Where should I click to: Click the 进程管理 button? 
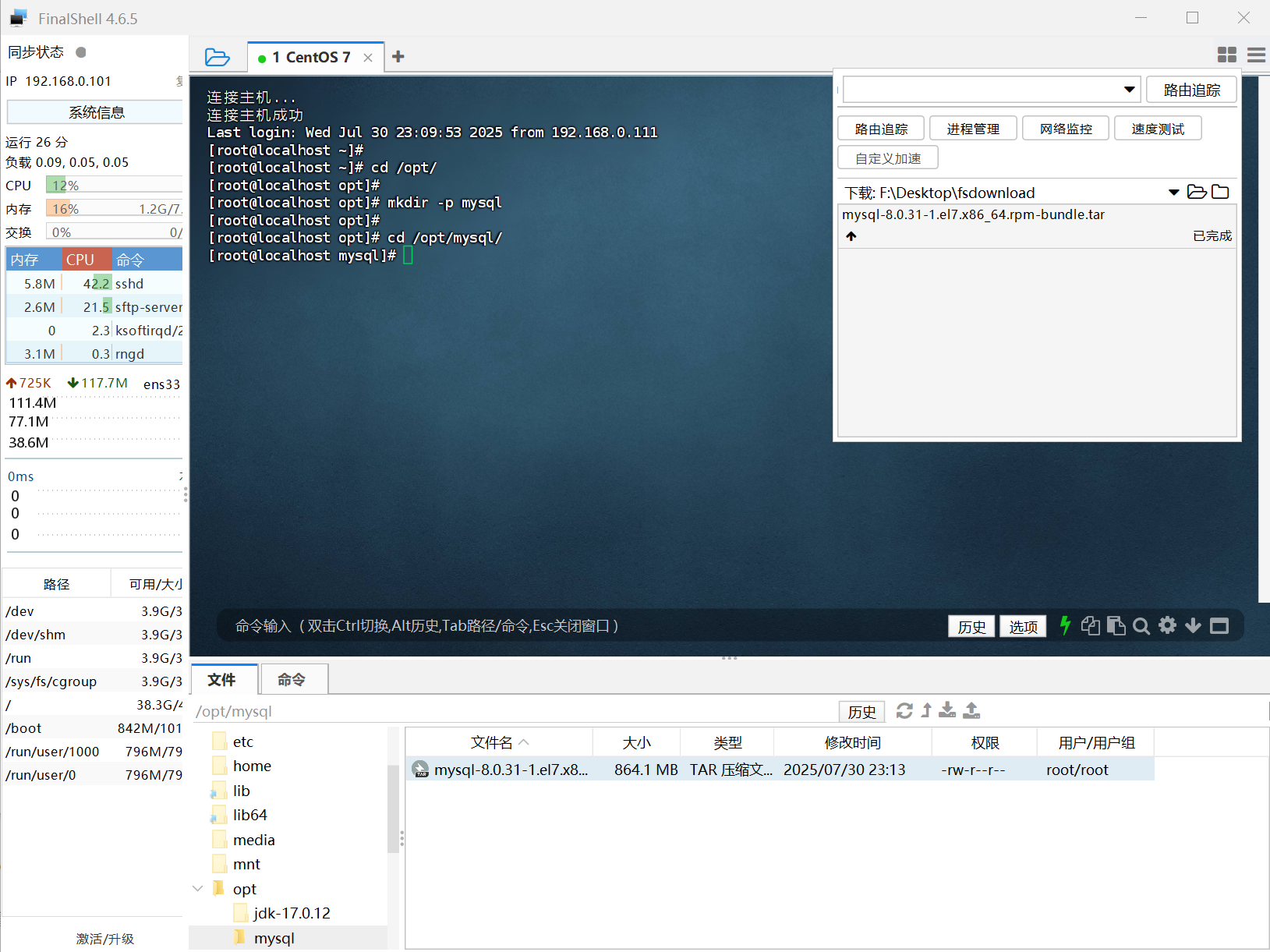[x=973, y=129]
